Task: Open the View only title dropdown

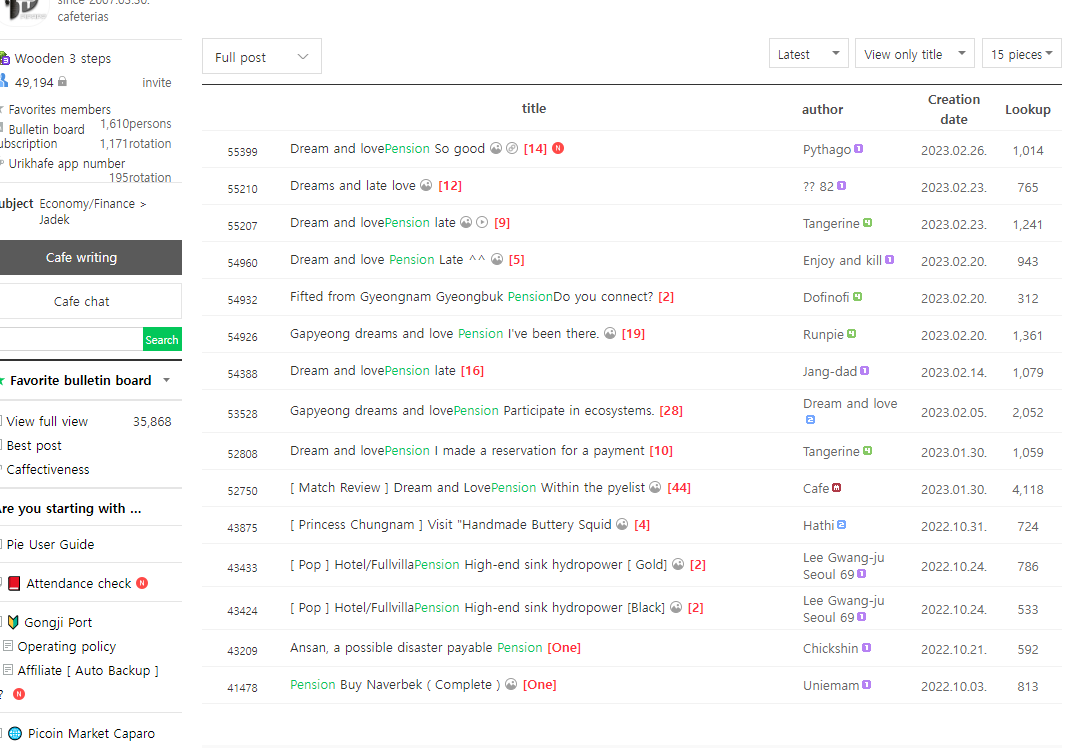Action: [914, 54]
